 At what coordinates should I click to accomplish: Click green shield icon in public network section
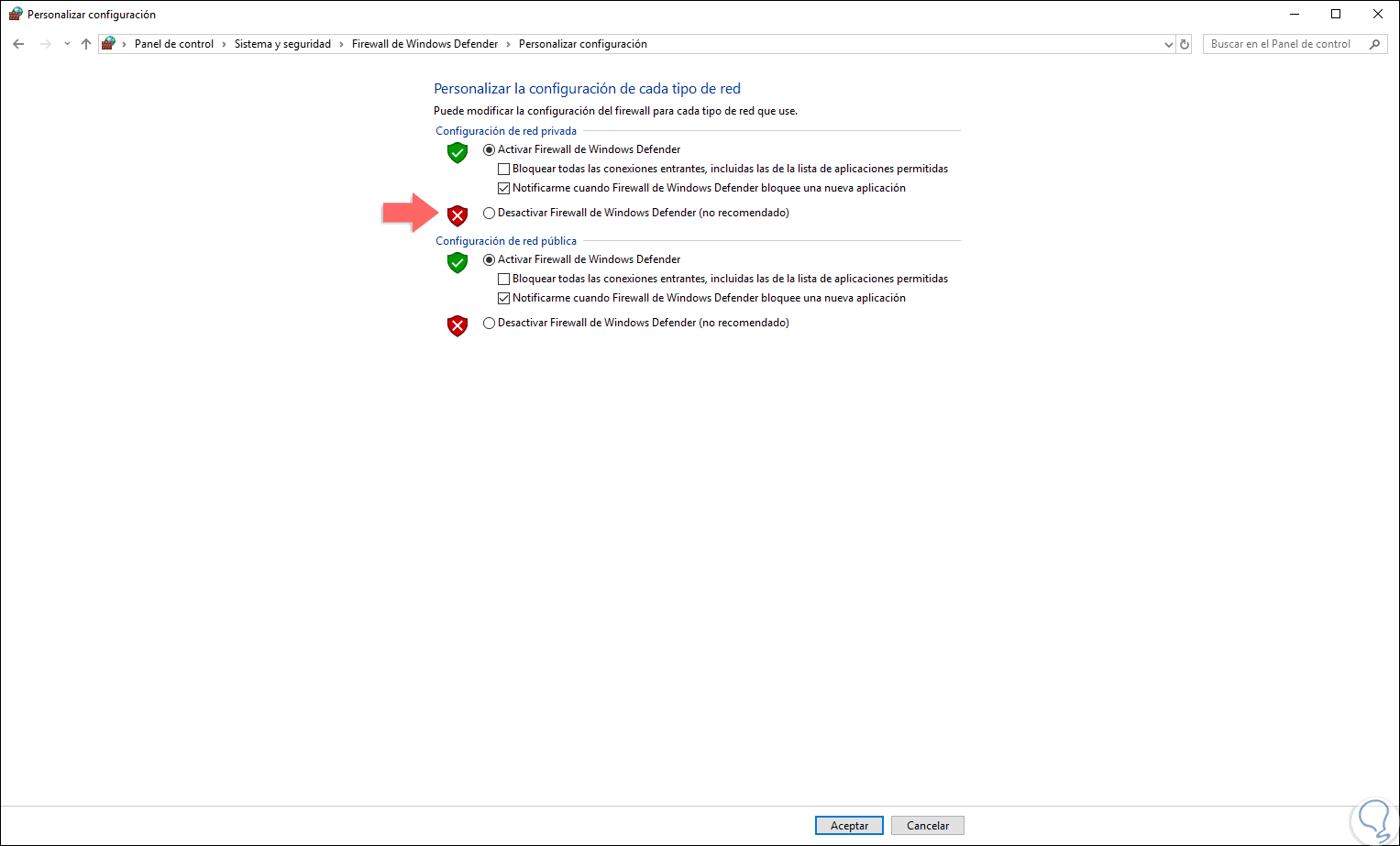pos(457,262)
